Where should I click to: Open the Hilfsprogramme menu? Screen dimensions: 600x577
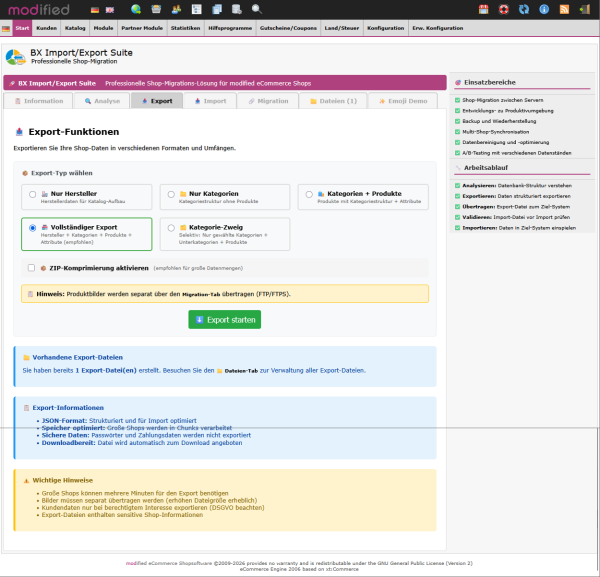[223, 28]
